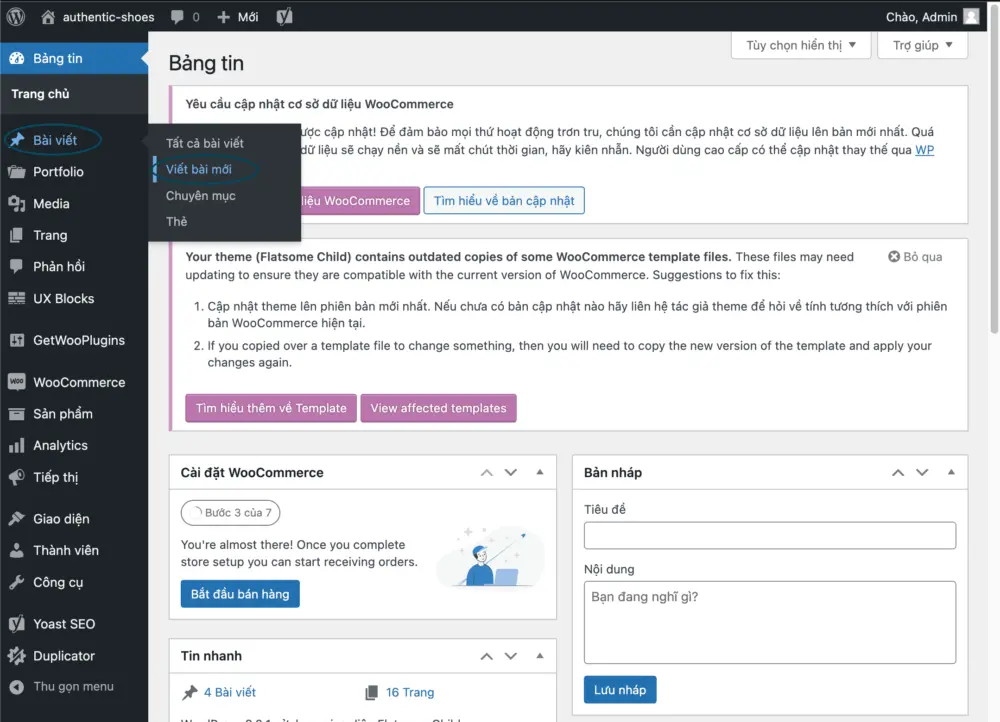Click the partially hidden WooCommerce update button
1000x722 pixels.
[360, 200]
